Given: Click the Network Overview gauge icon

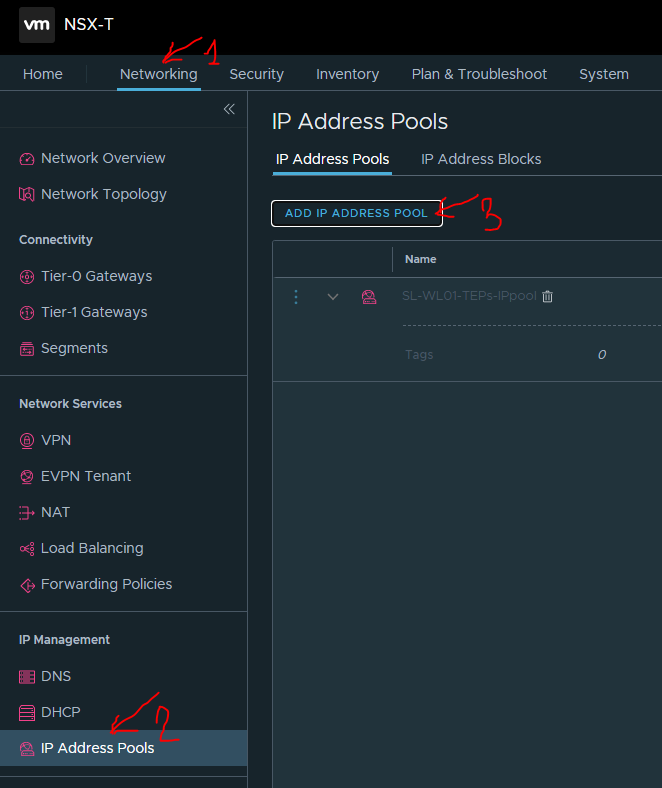Looking at the screenshot, I should click(x=27, y=159).
